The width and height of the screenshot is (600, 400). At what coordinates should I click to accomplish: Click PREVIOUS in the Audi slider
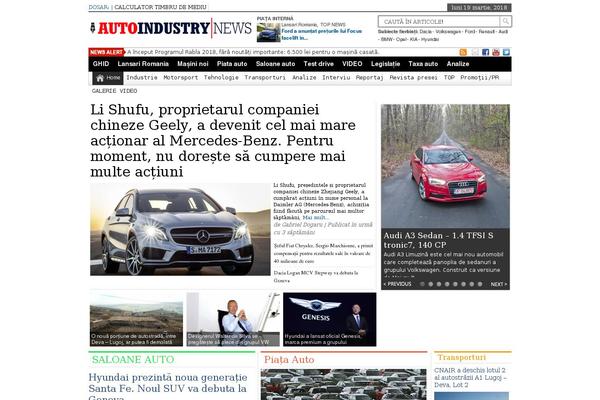(x=397, y=284)
